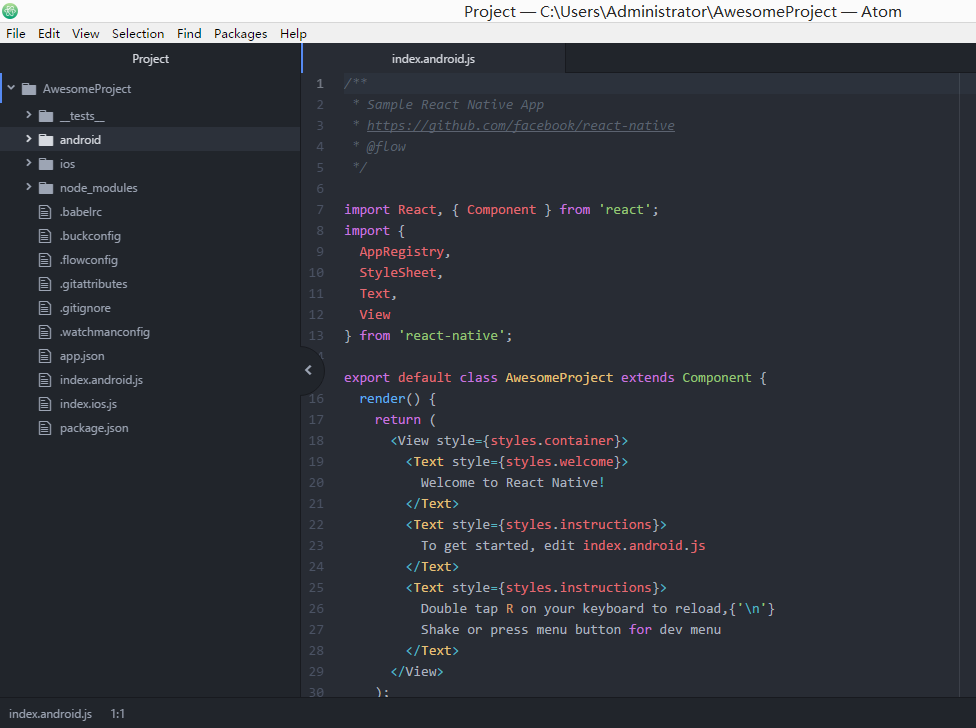The width and height of the screenshot is (976, 728).
Task: Expand the android folder chevron
Action: pyautogui.click(x=29, y=139)
